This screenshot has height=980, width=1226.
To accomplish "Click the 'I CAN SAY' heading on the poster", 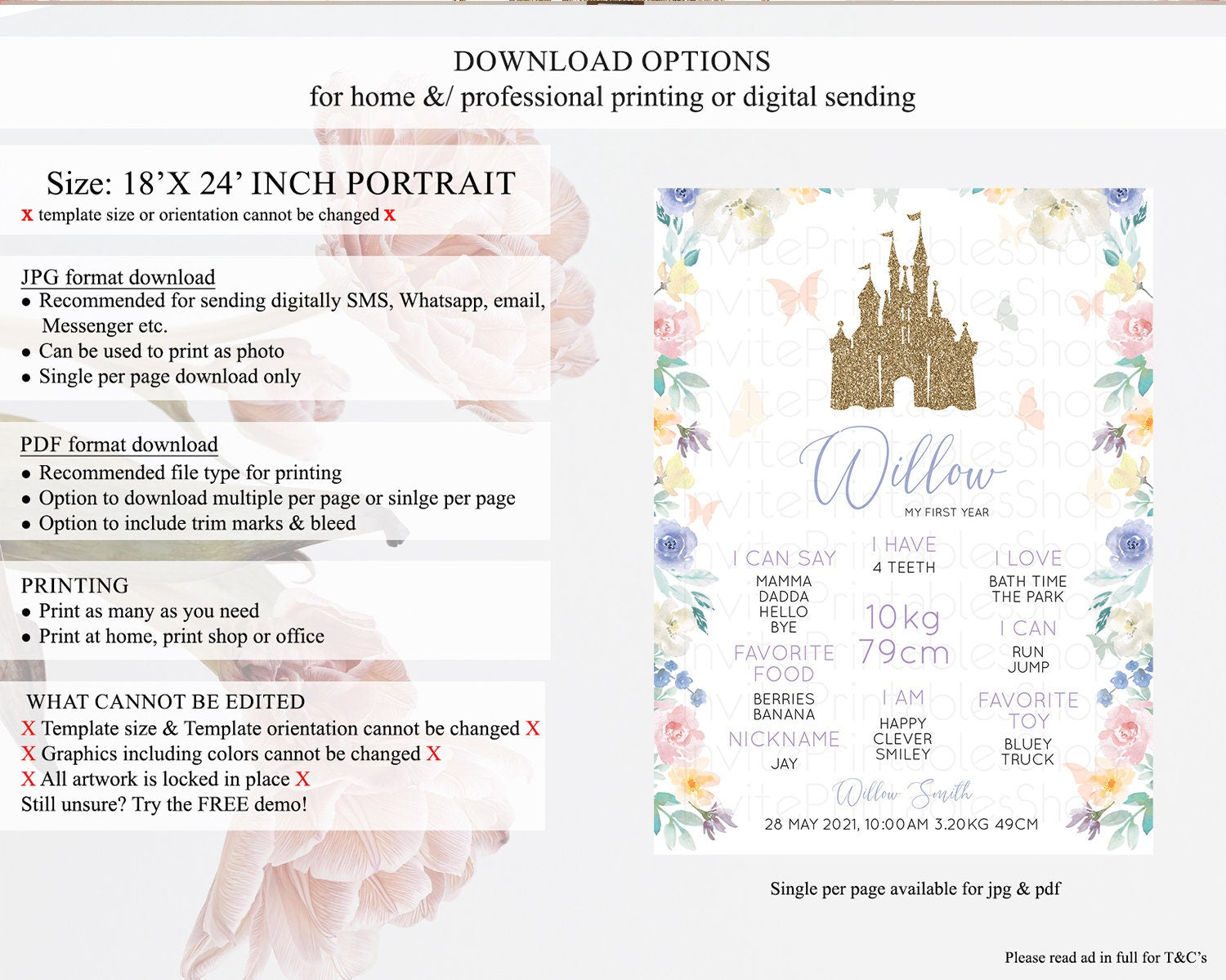I will point(784,558).
